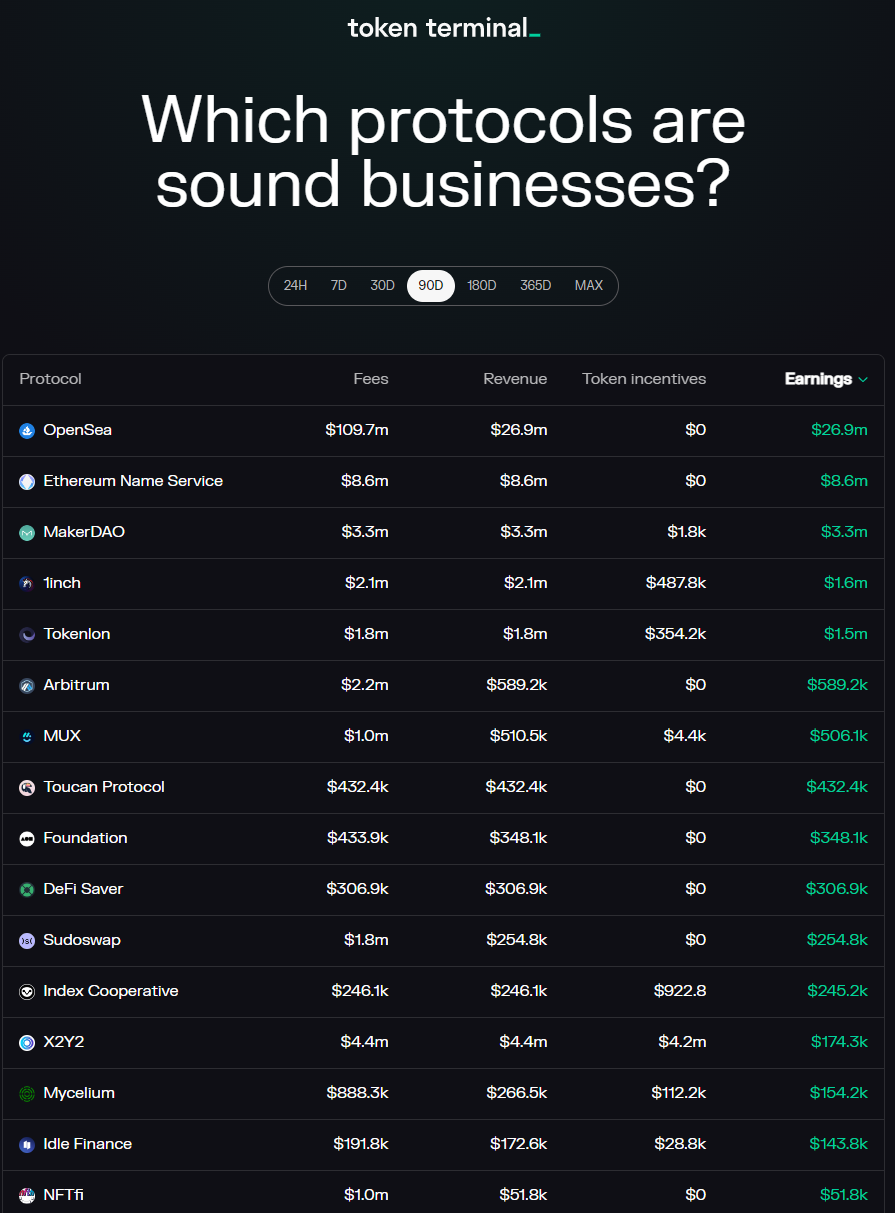Screen dimensions: 895x1213
Task: Open the Arbitrum protocol link
Action: point(77,685)
